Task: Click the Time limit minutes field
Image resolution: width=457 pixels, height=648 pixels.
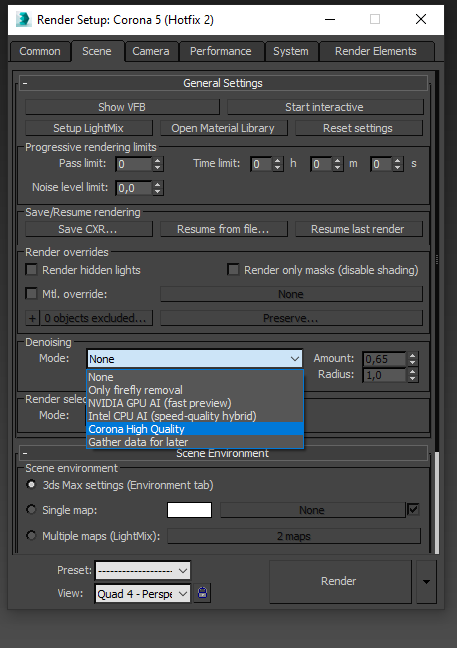Action: point(322,164)
